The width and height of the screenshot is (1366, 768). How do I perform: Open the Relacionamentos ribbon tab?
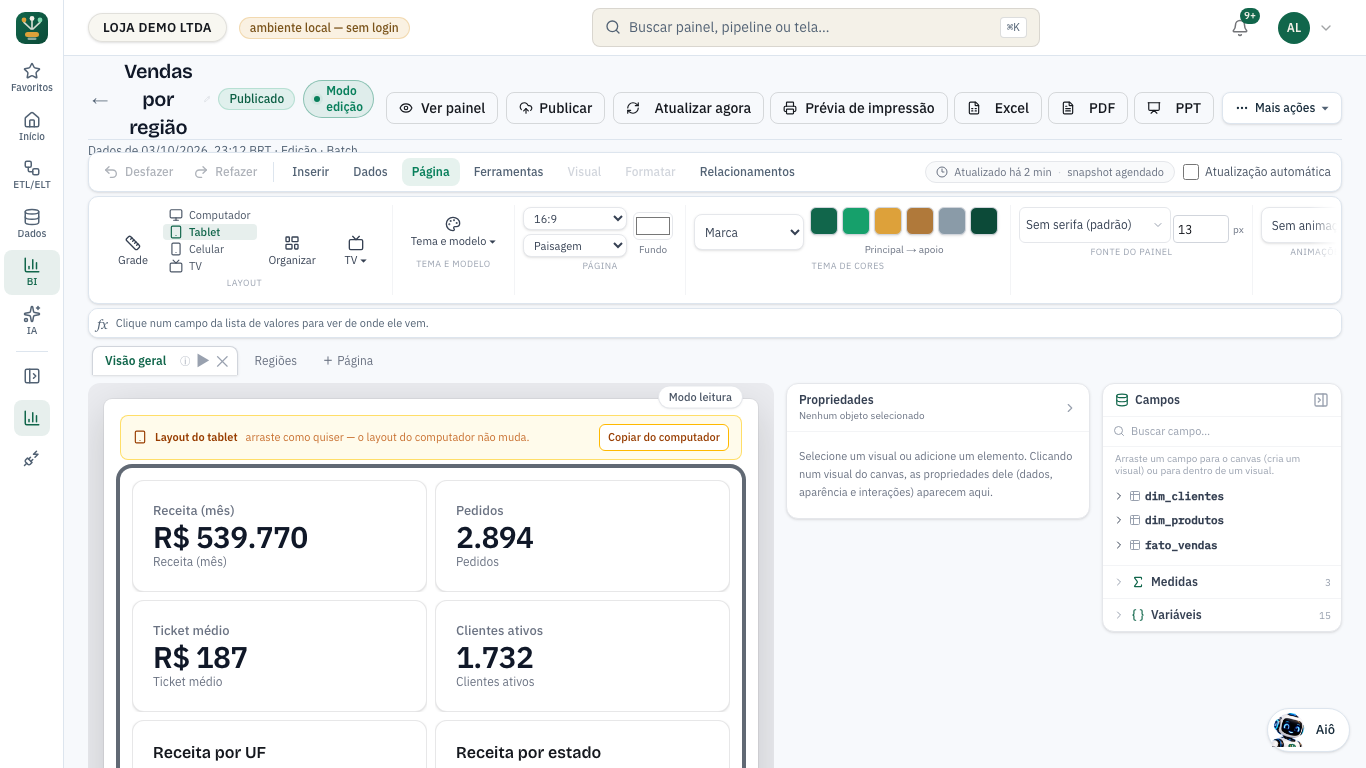coord(747,172)
